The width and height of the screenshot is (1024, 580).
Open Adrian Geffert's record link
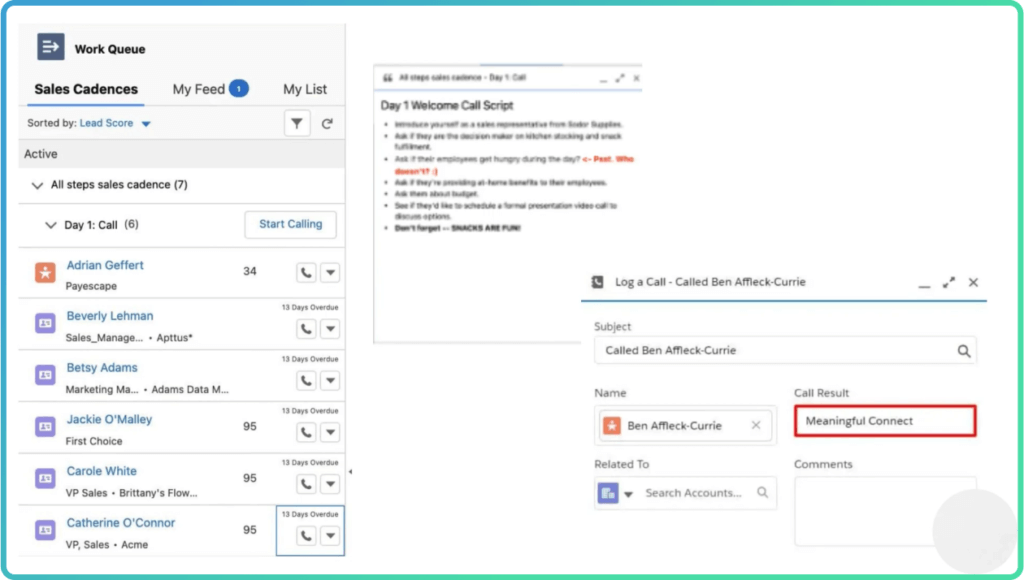(105, 265)
